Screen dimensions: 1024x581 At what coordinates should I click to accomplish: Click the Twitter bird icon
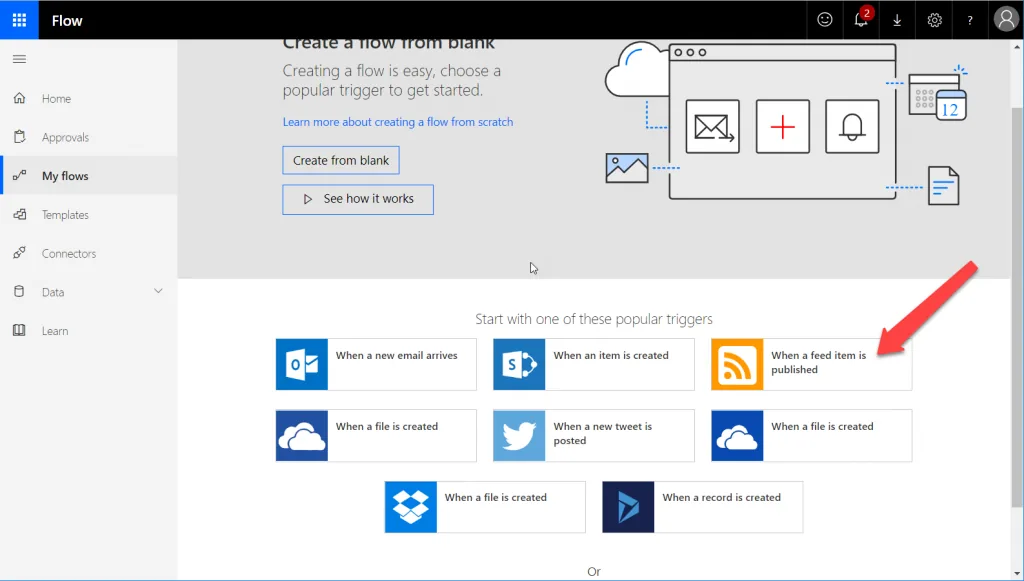(x=519, y=435)
